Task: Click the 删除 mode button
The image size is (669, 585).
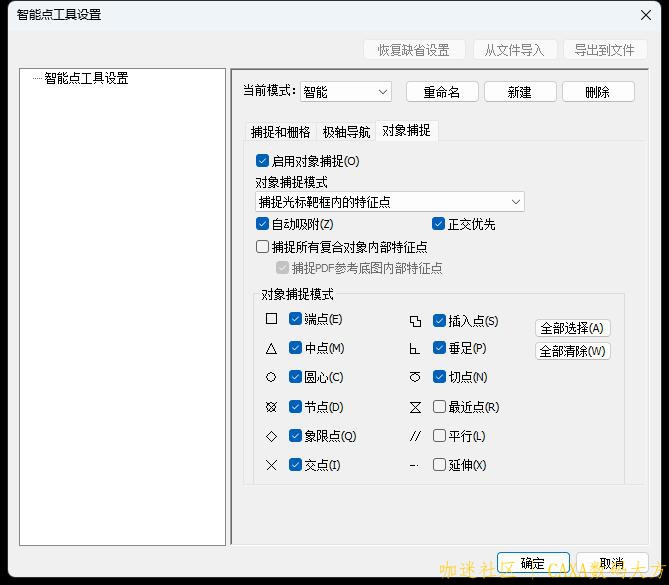Action: click(598, 92)
